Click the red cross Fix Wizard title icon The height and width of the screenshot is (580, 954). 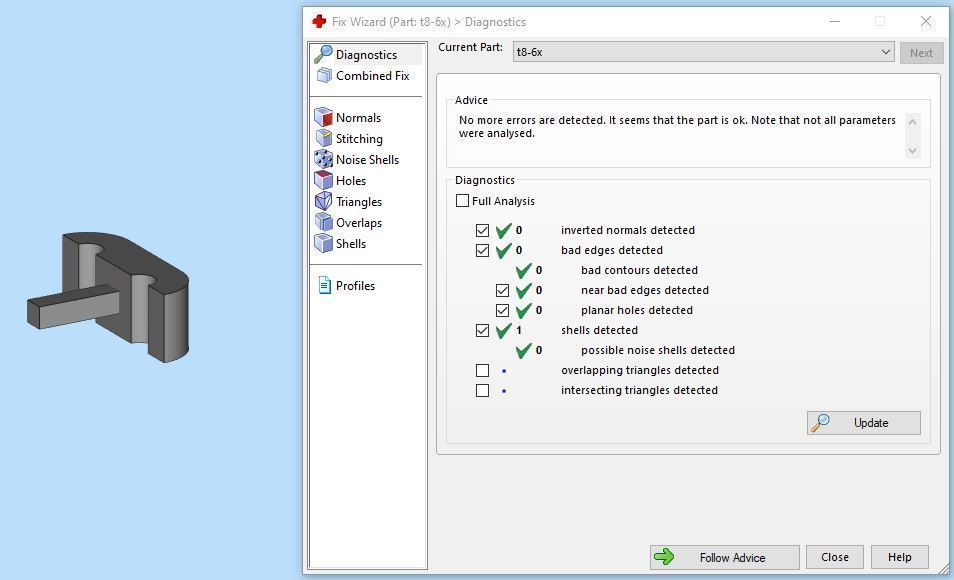coord(319,21)
